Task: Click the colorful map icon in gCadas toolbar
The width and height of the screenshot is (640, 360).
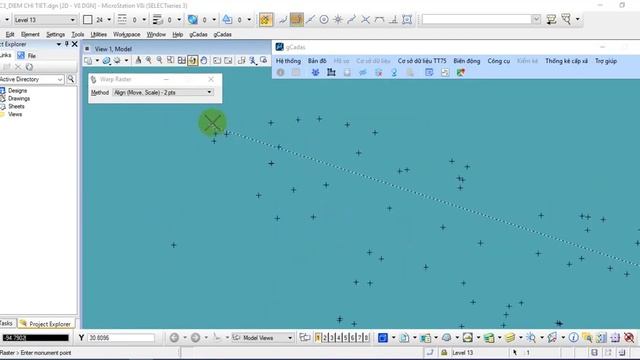Action: pos(461,73)
